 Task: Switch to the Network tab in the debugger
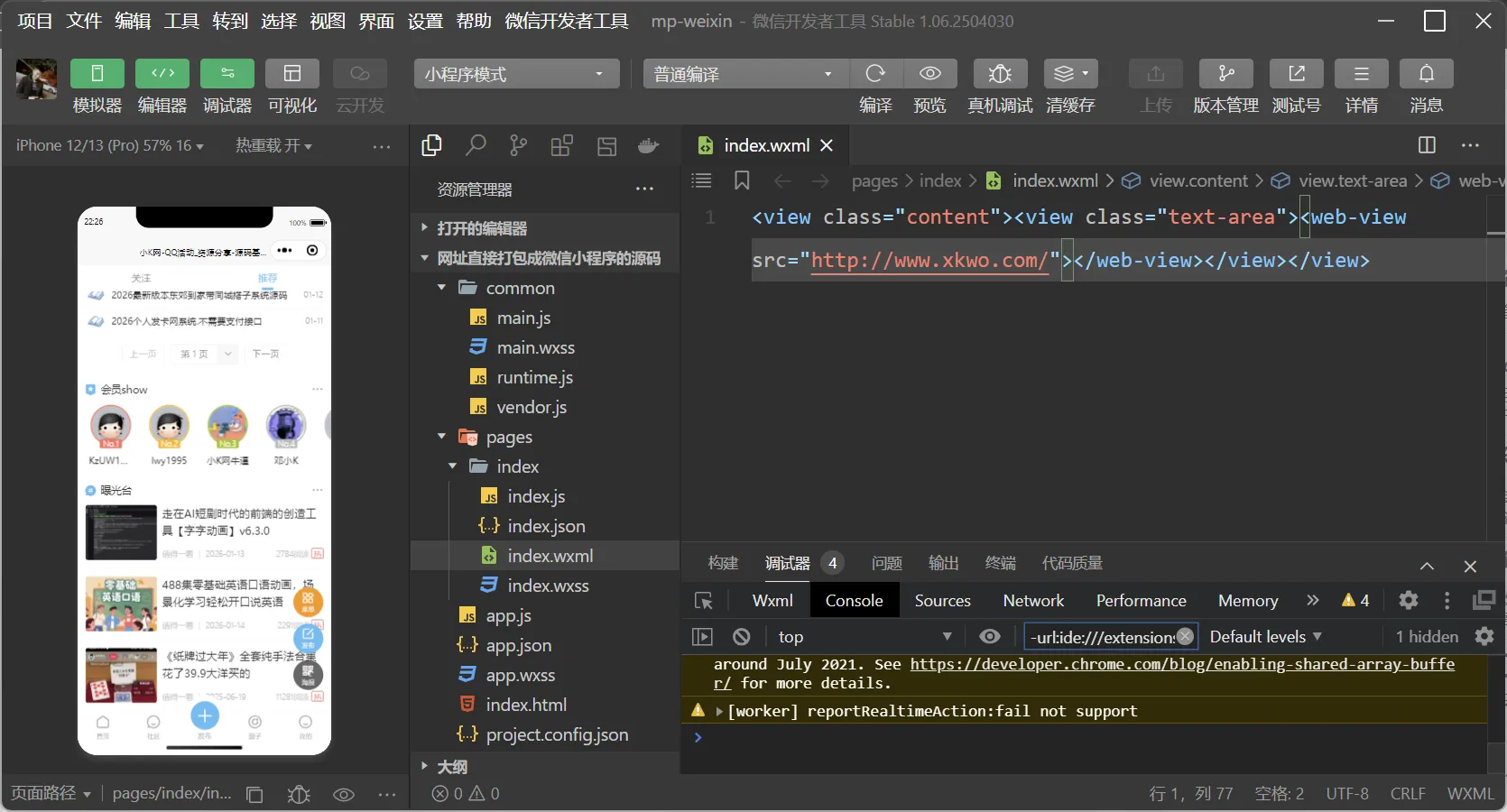pos(1032,600)
